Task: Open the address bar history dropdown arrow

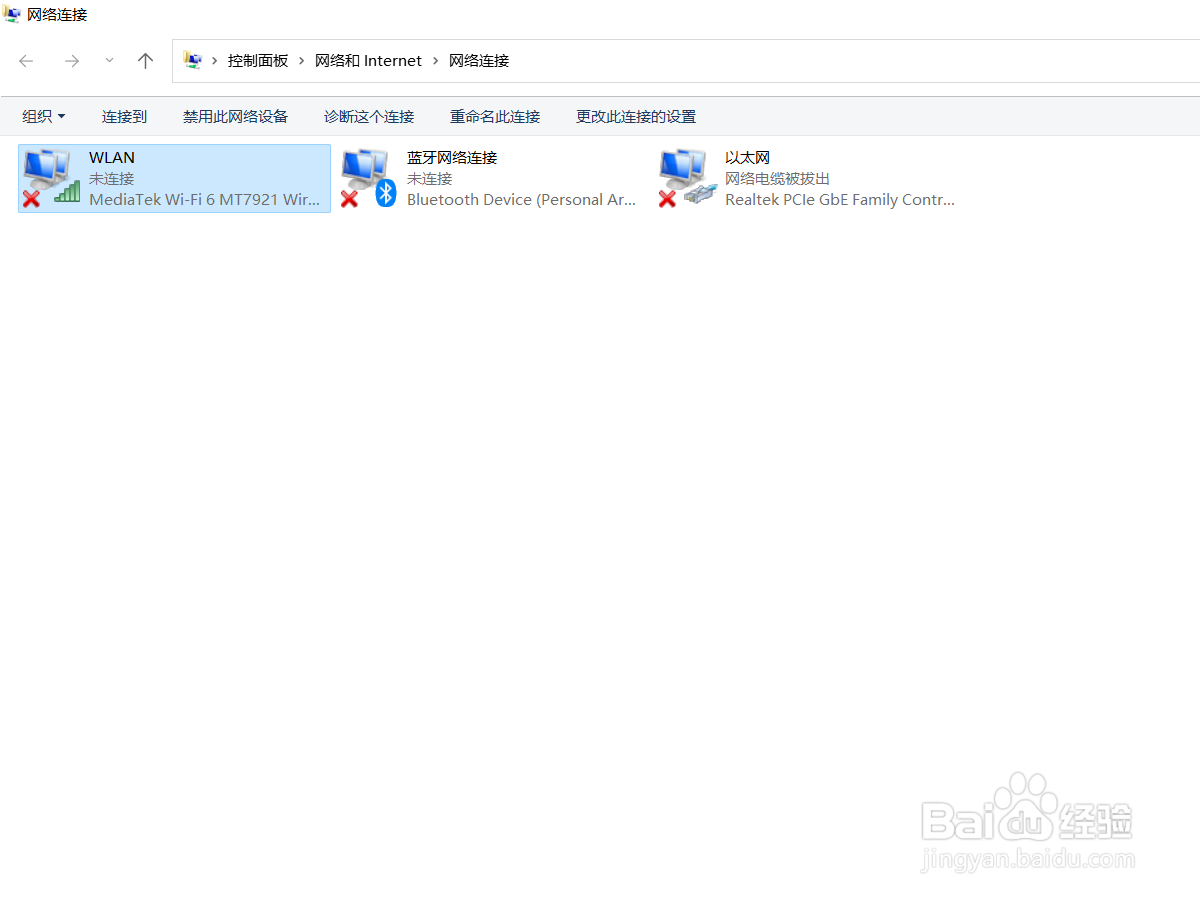Action: (x=109, y=60)
